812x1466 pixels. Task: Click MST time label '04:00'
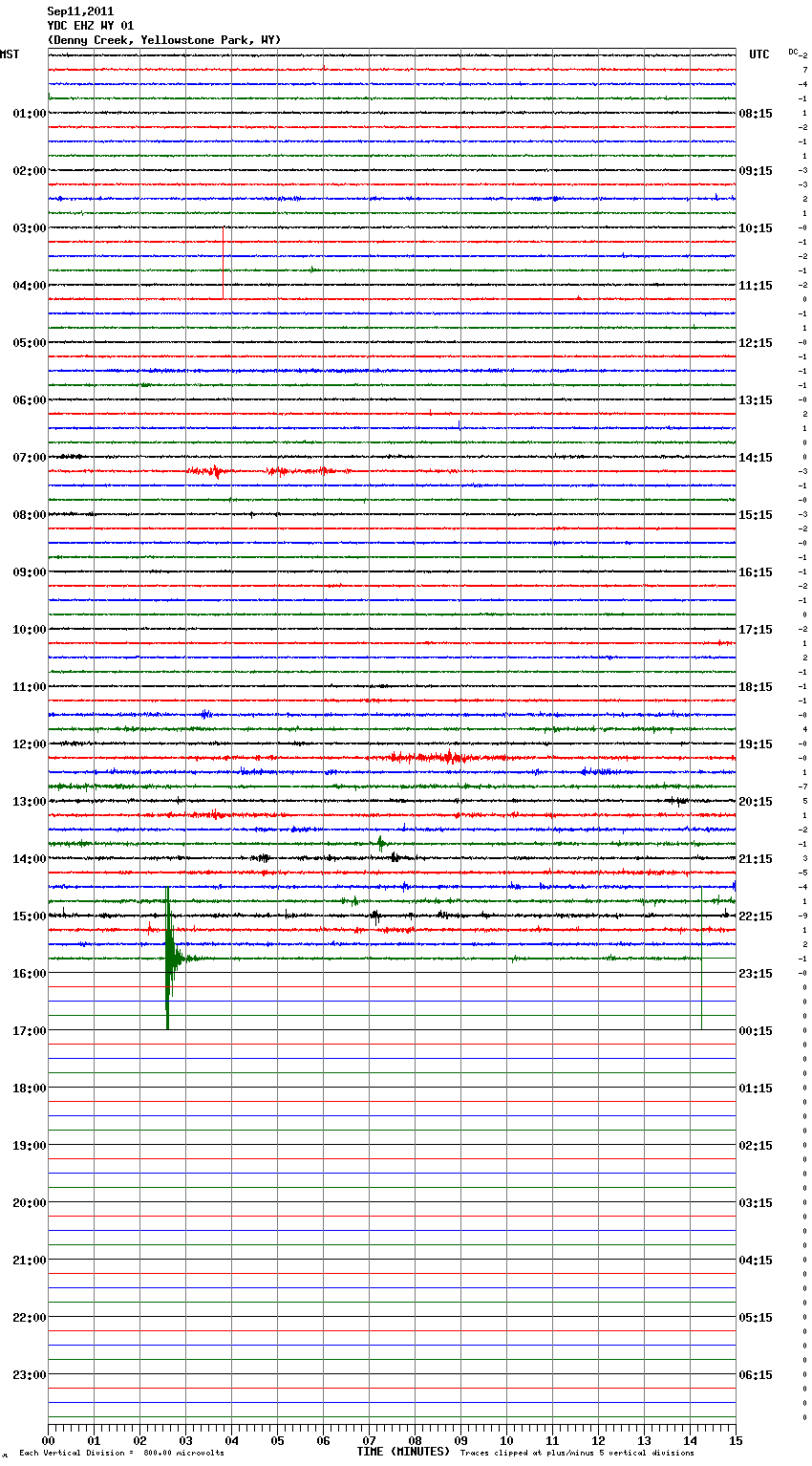[x=29, y=286]
